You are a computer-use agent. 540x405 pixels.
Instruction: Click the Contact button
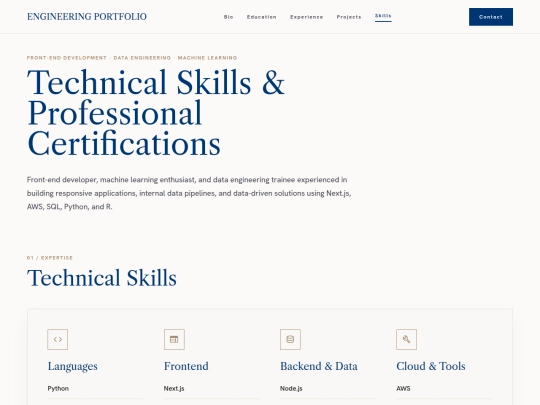(x=491, y=17)
